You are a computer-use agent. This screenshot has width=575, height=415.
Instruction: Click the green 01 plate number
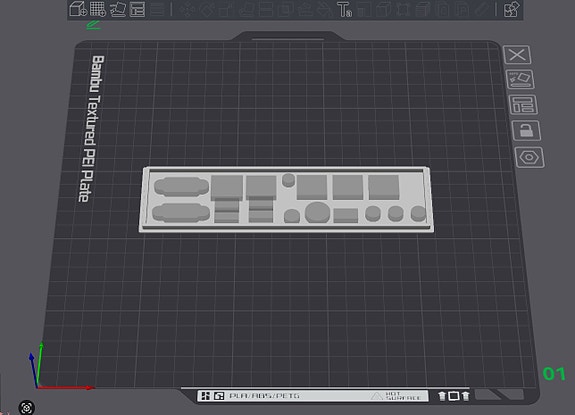[x=554, y=374]
